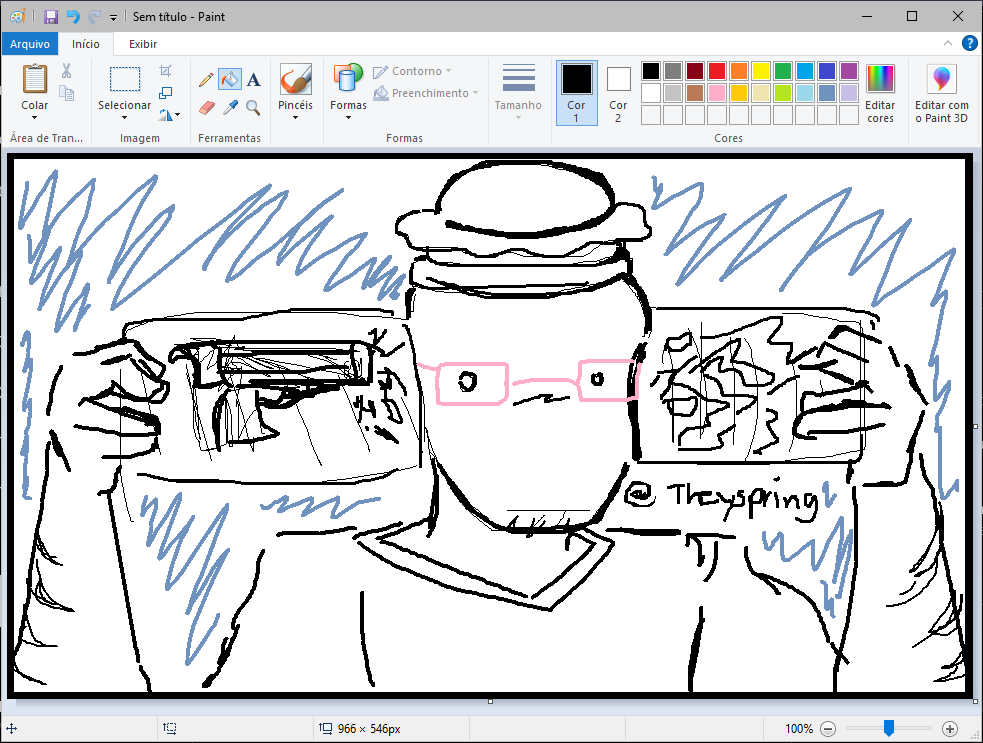Expand the Selecionar dropdown arrow
The width and height of the screenshot is (983, 743).
(124, 117)
